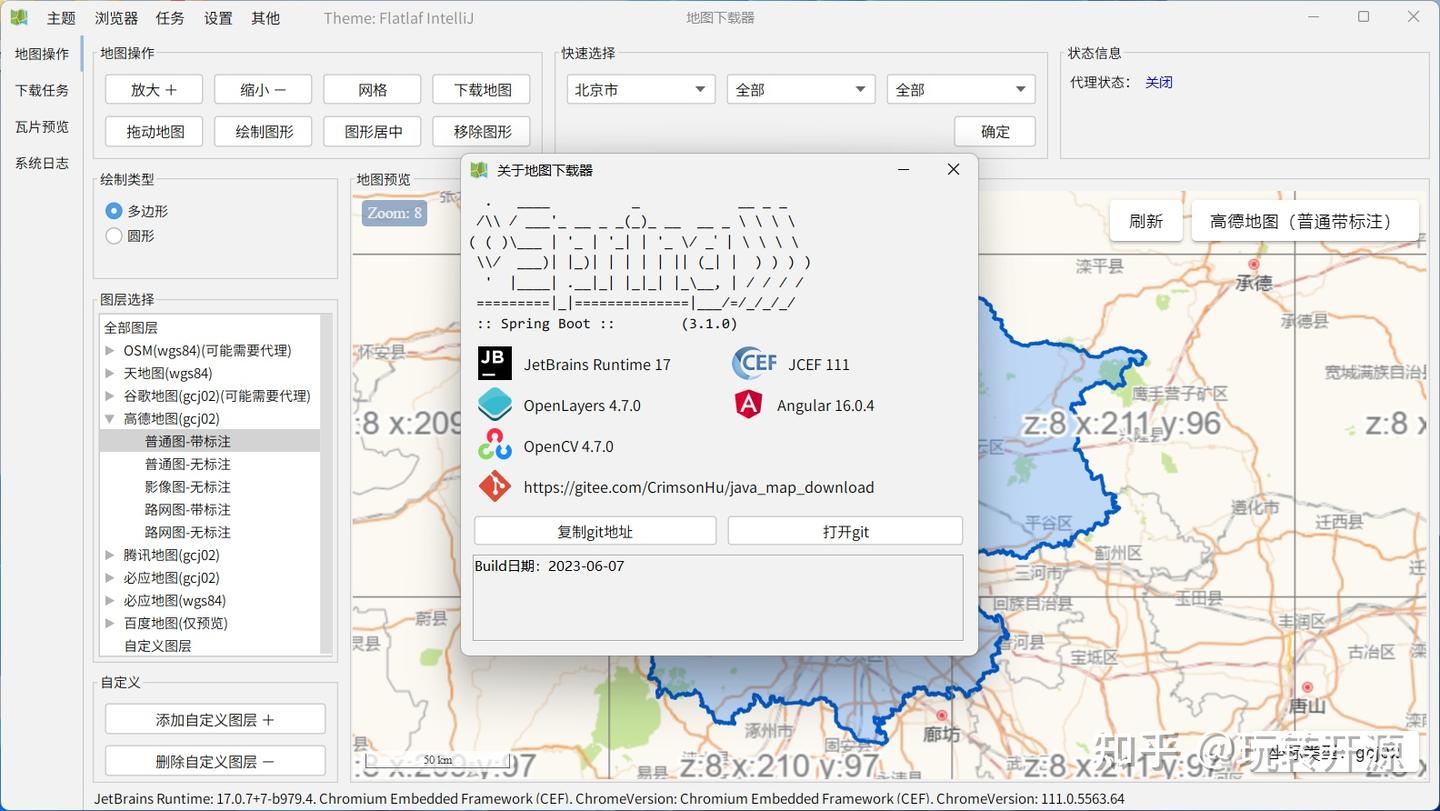The height and width of the screenshot is (811, 1440).
Task: Expand the 天地图(wgs84) layer group
Action: [110, 373]
